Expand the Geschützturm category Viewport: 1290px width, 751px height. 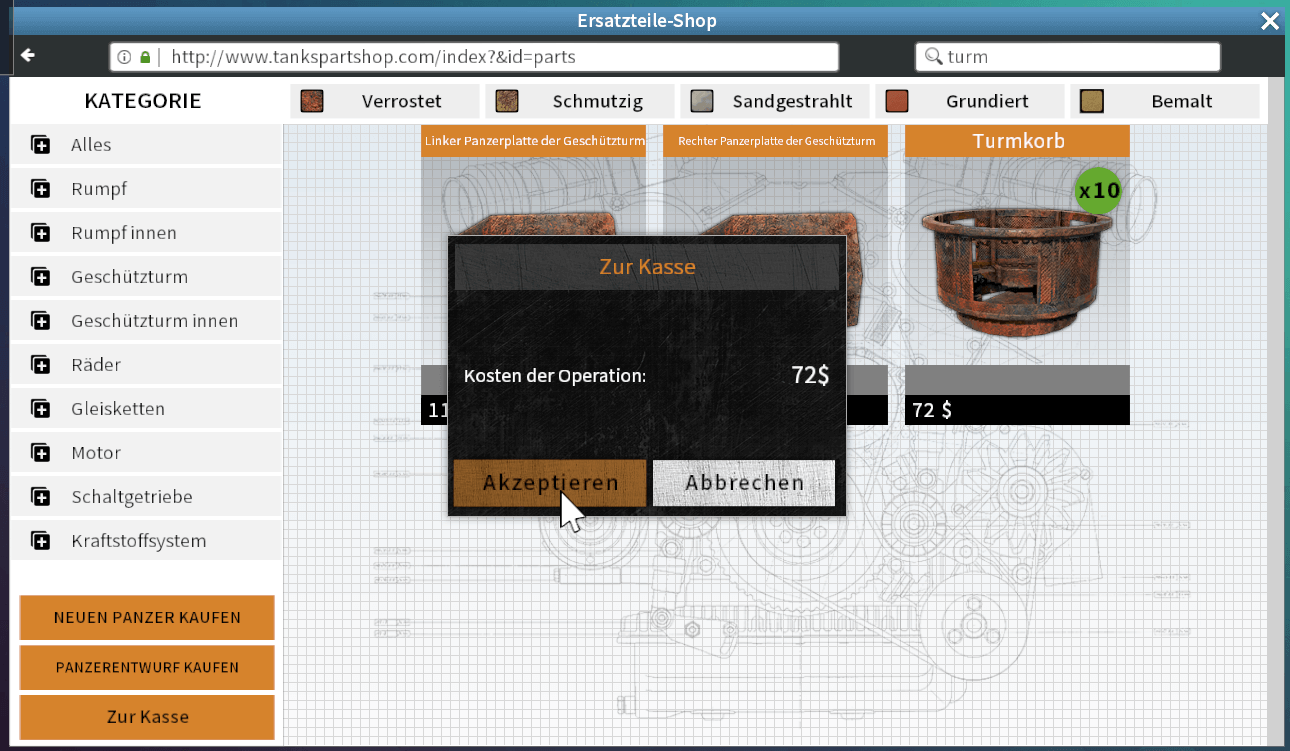[x=129, y=277]
